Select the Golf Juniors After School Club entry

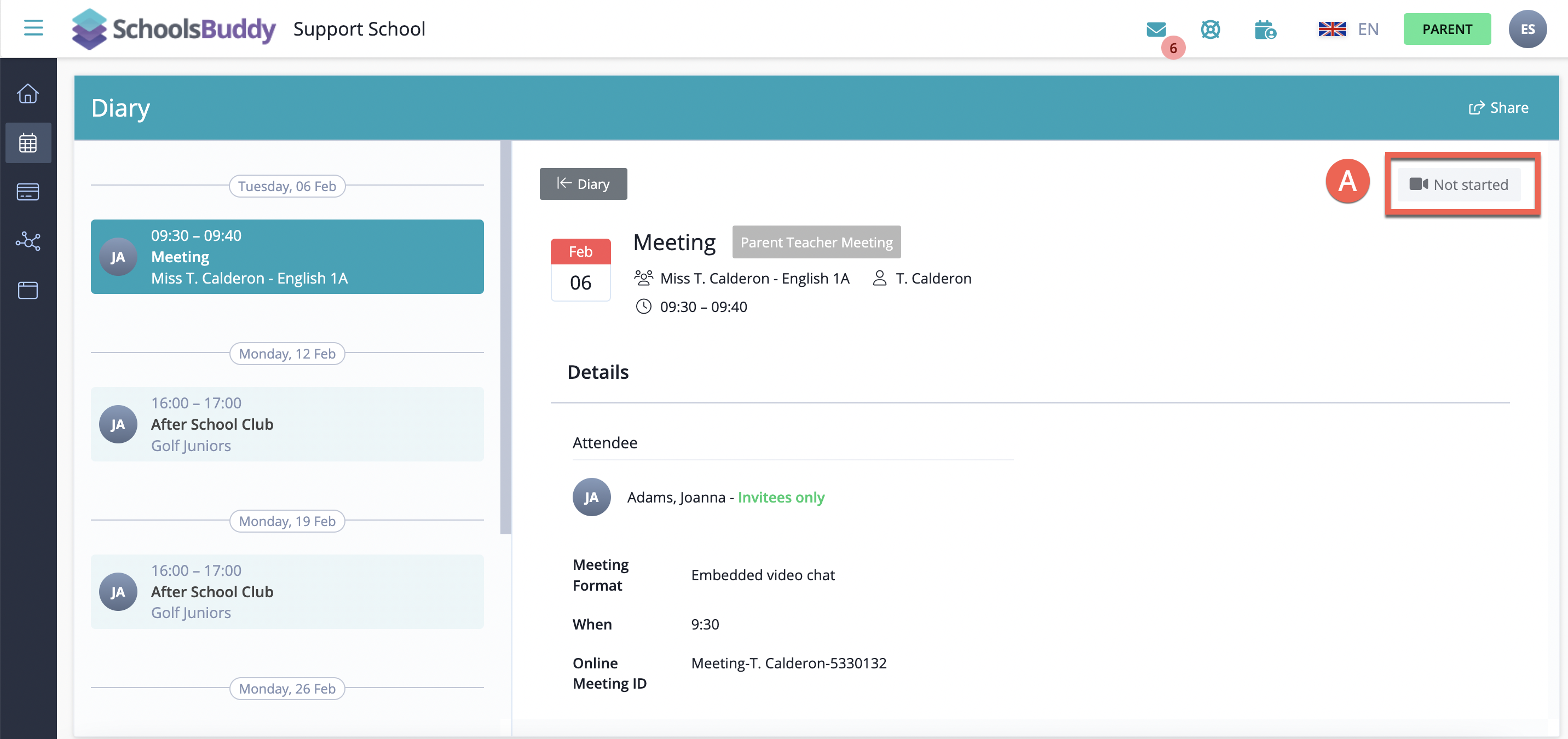[287, 424]
